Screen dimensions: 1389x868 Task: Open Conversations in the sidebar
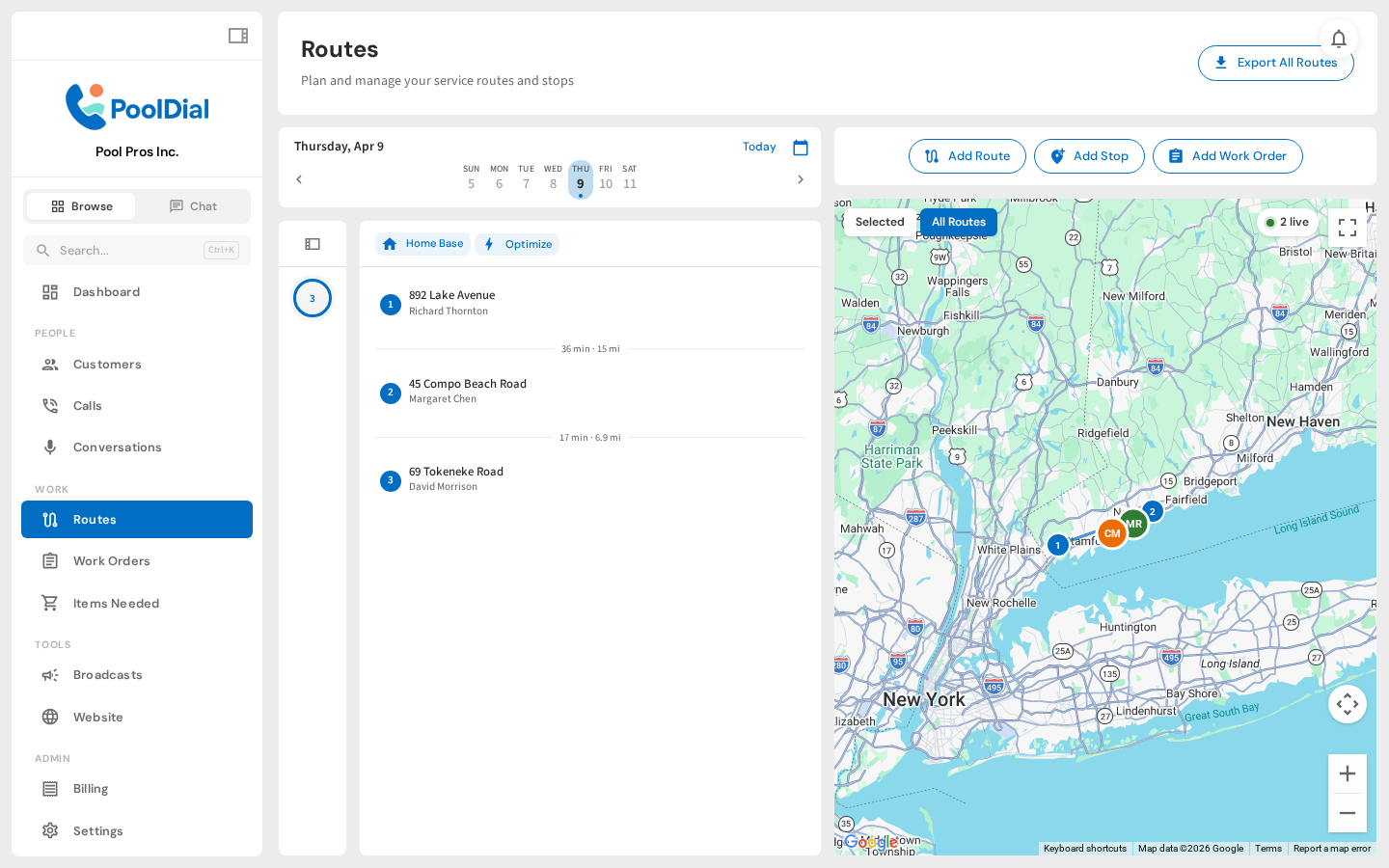(x=118, y=447)
